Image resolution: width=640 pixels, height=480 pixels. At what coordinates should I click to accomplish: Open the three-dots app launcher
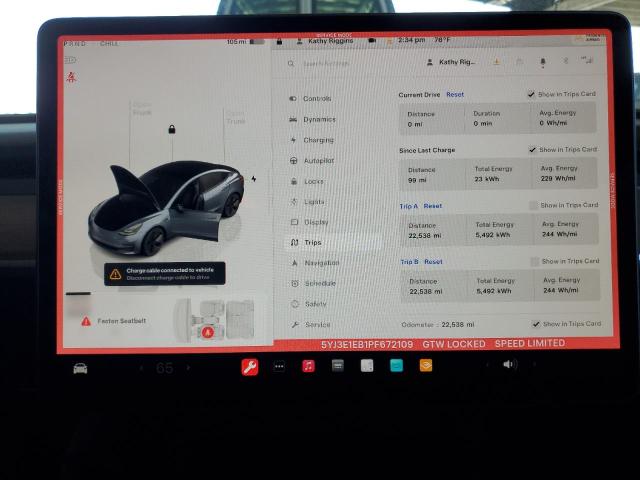[x=279, y=367]
